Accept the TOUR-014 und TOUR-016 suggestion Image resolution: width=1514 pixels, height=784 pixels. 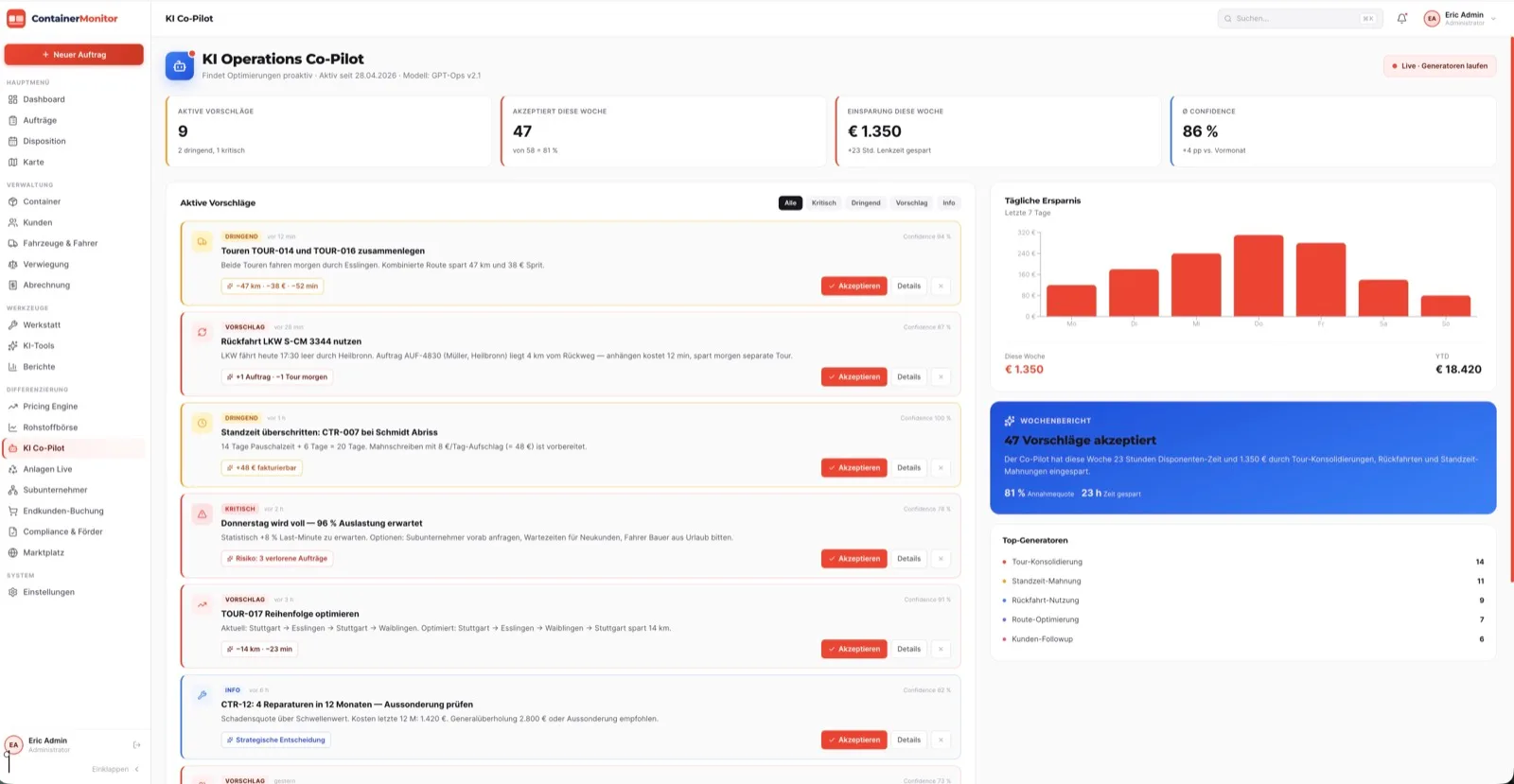[854, 286]
